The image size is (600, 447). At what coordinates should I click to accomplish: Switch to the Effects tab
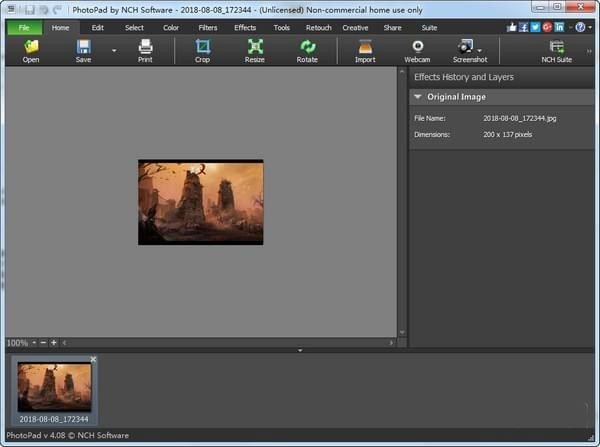tap(245, 27)
